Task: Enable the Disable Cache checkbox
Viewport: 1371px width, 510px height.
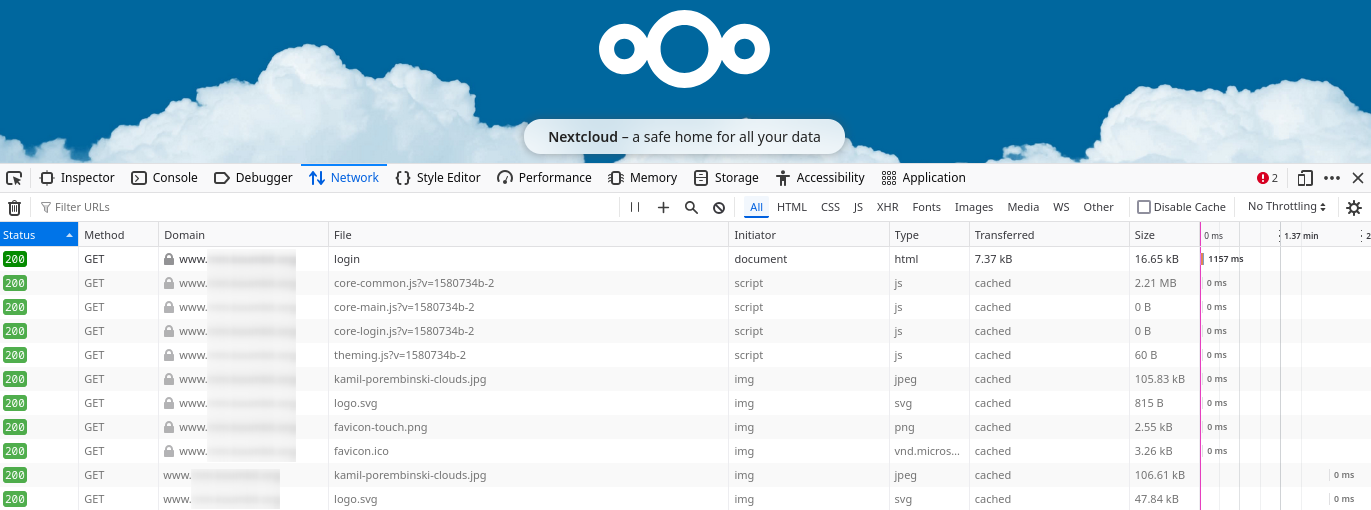Action: (x=1144, y=207)
